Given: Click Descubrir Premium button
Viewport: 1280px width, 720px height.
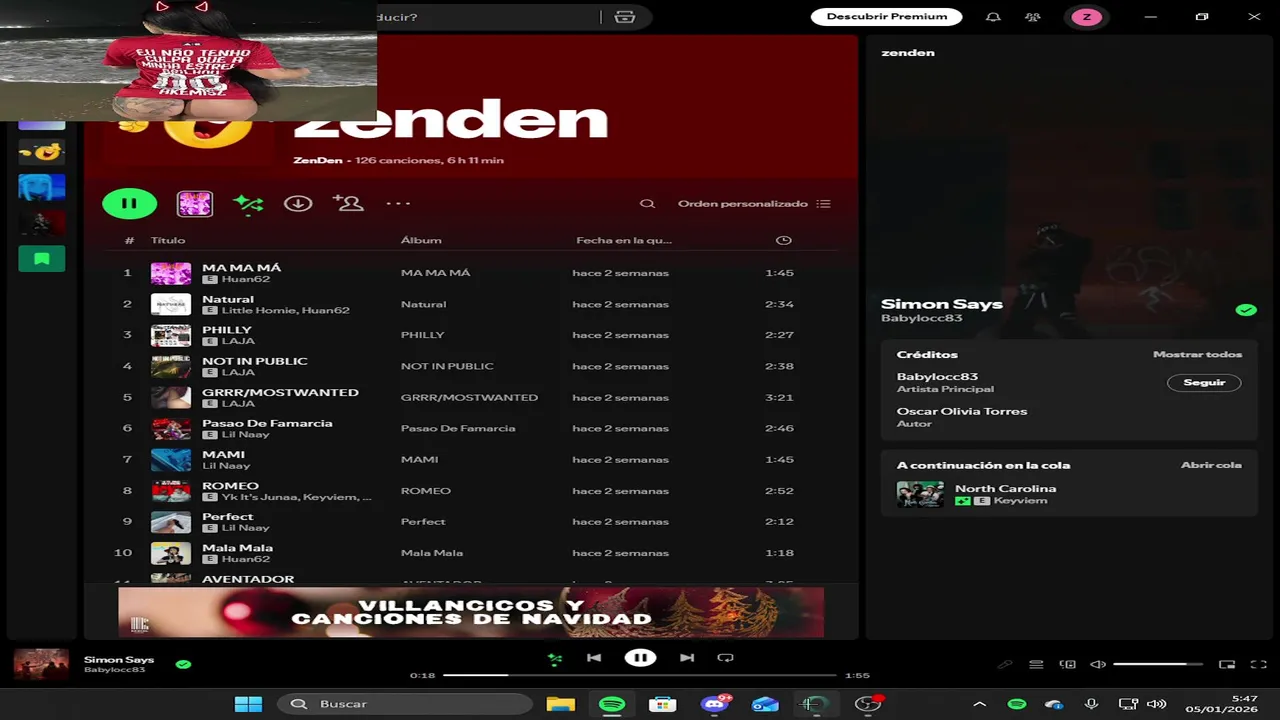Looking at the screenshot, I should tap(886, 16).
